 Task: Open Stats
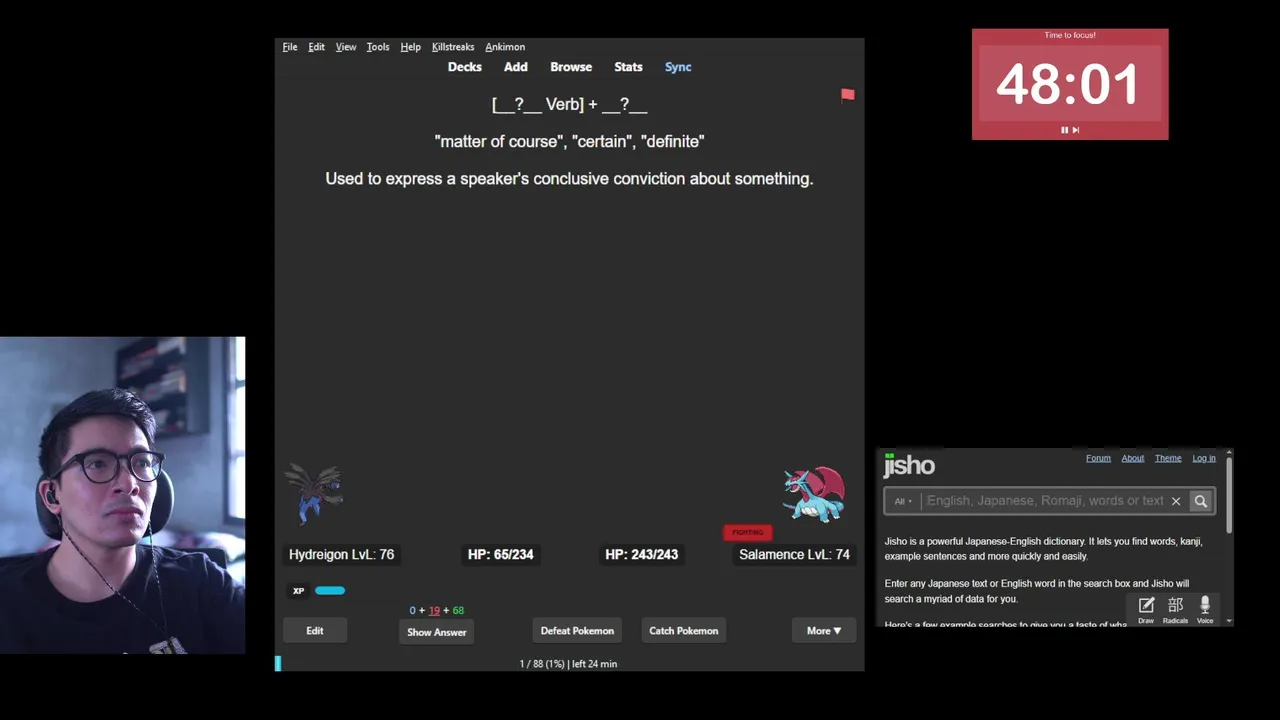[628, 67]
